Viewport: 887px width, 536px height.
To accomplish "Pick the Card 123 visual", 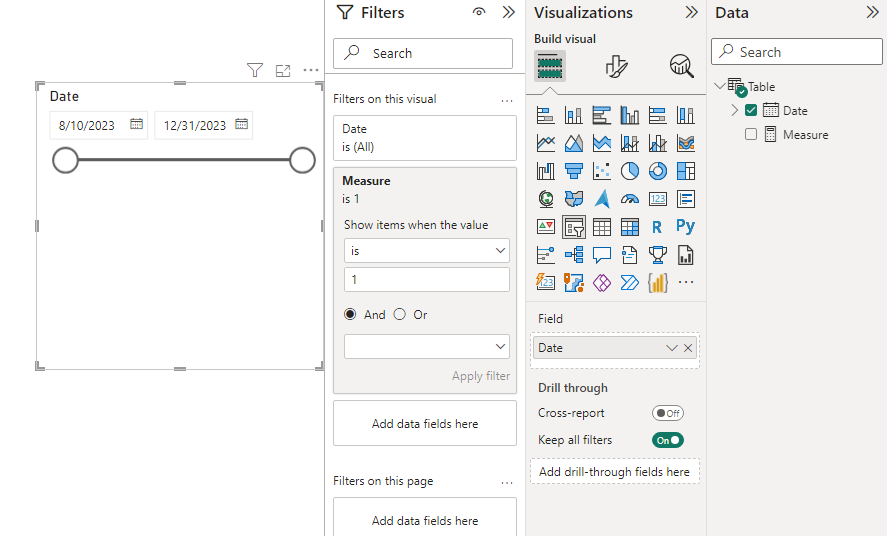I will pos(657,198).
